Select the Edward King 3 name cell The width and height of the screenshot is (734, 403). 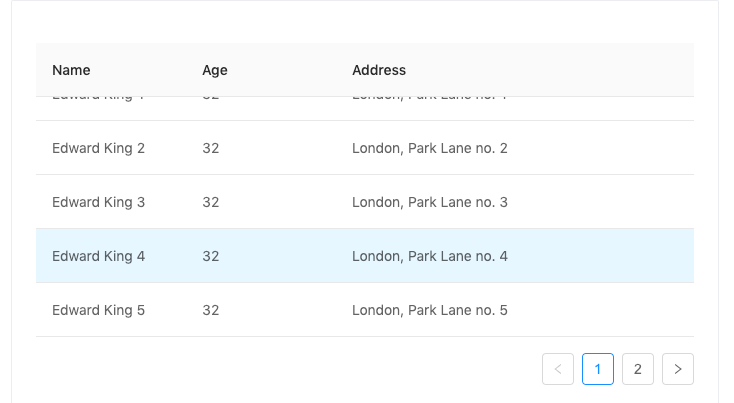pos(99,202)
